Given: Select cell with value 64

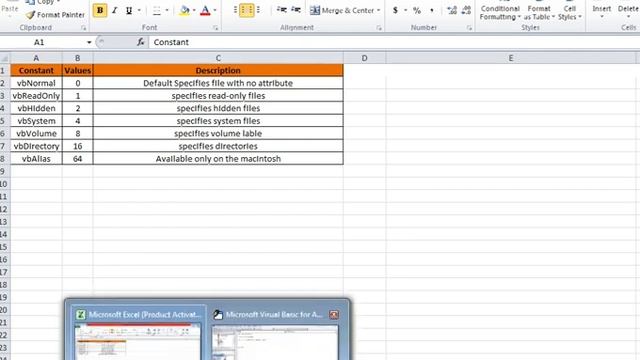Looking at the screenshot, I should tap(78, 158).
